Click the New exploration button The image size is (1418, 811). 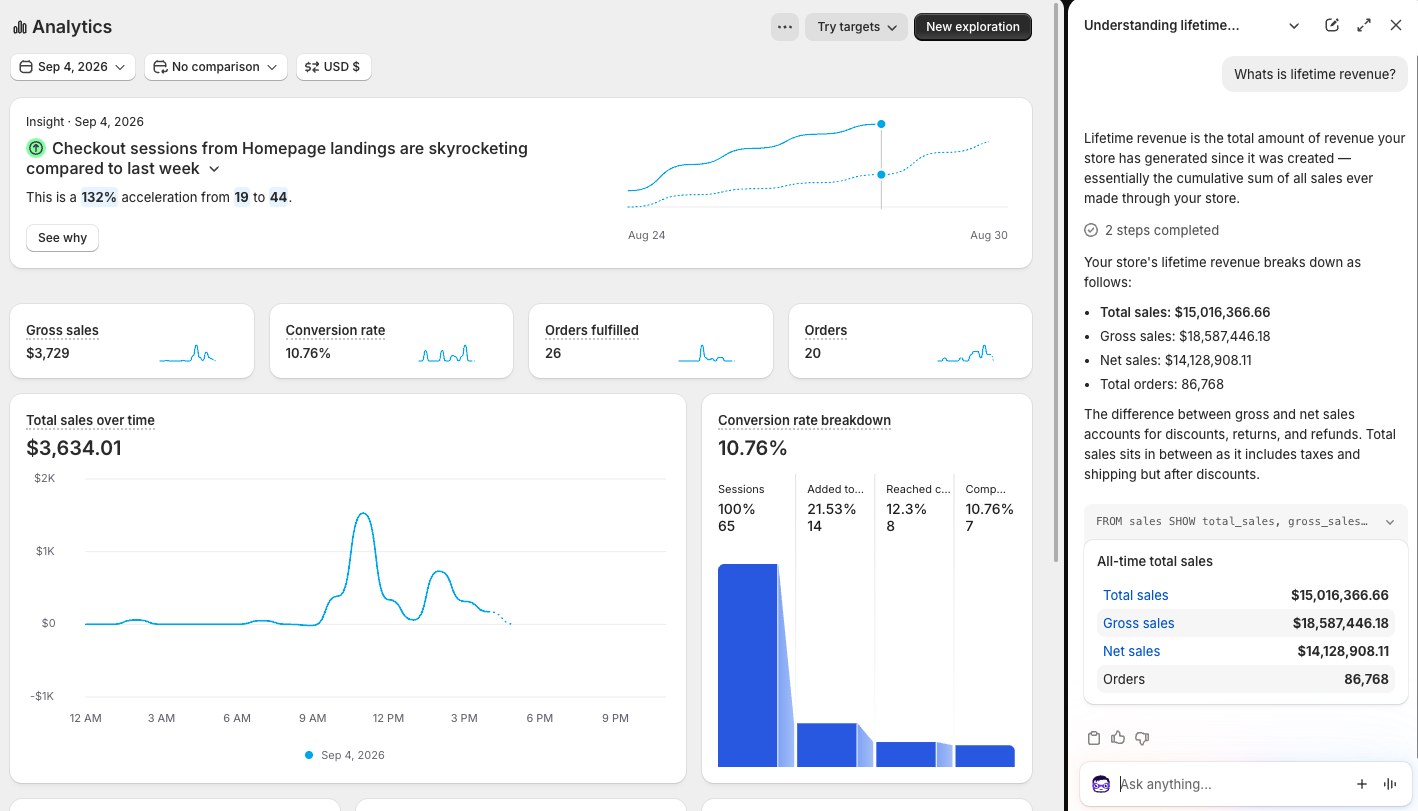click(x=973, y=27)
